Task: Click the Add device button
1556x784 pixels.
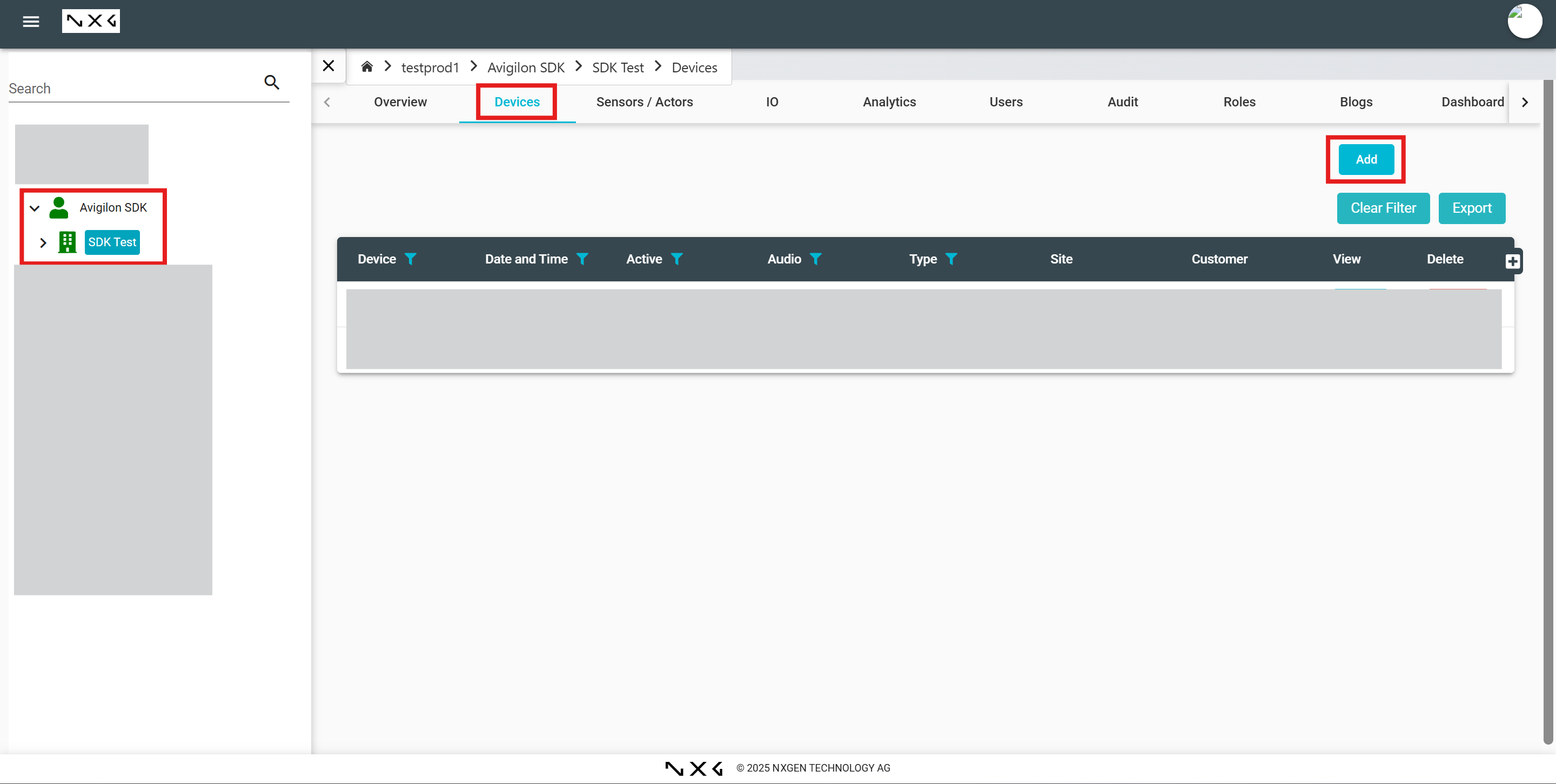Action: pos(1366,159)
